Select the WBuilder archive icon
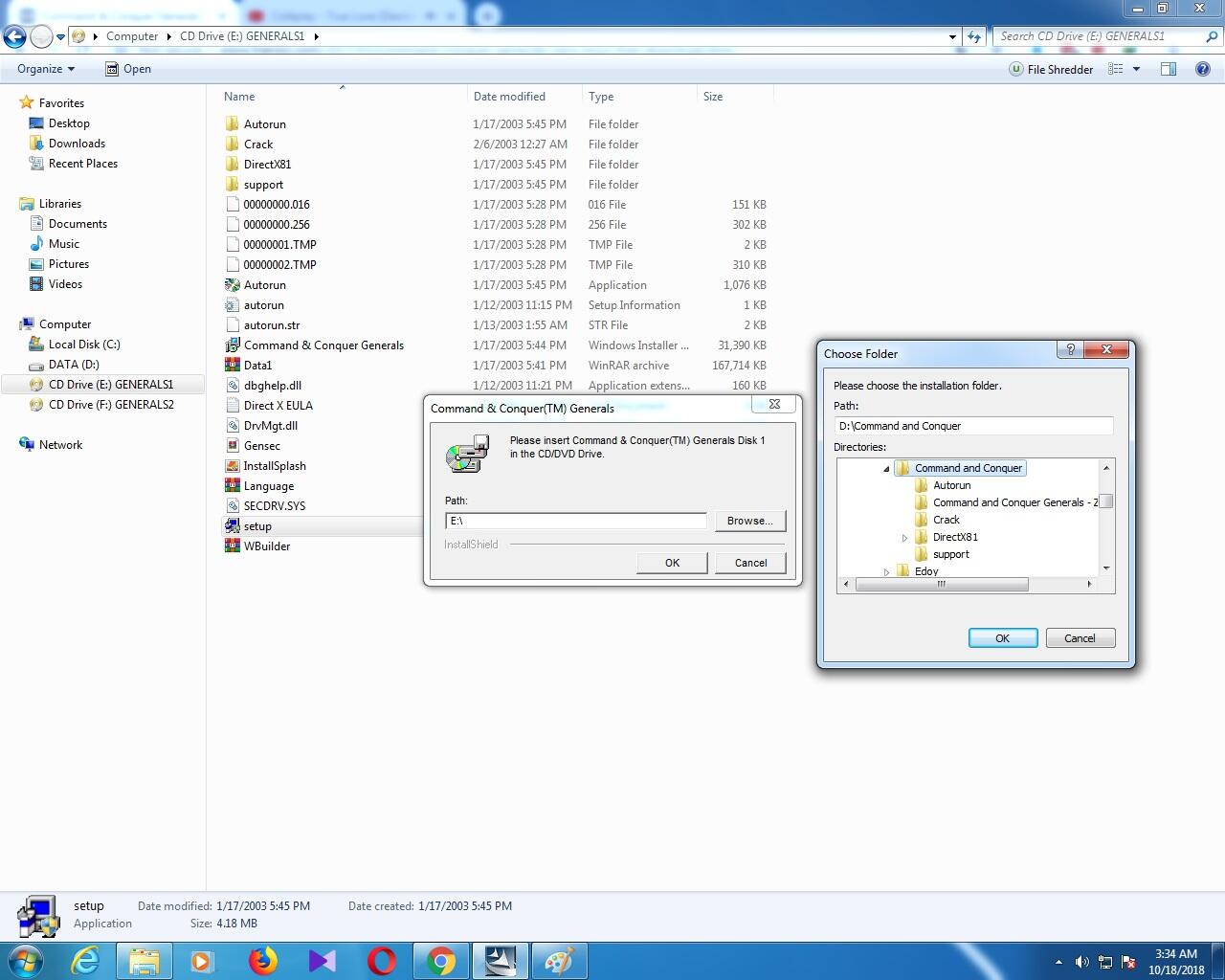 [x=232, y=546]
